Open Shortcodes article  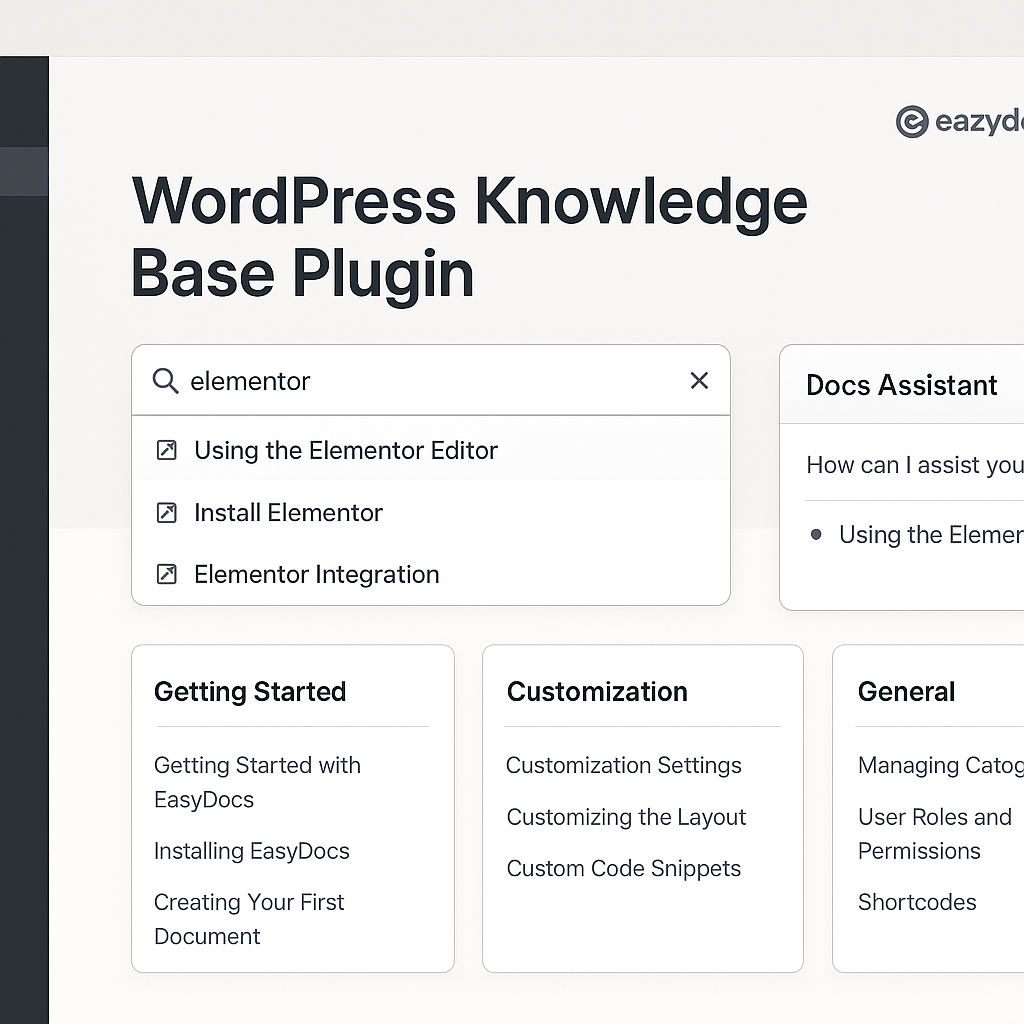tap(917, 902)
